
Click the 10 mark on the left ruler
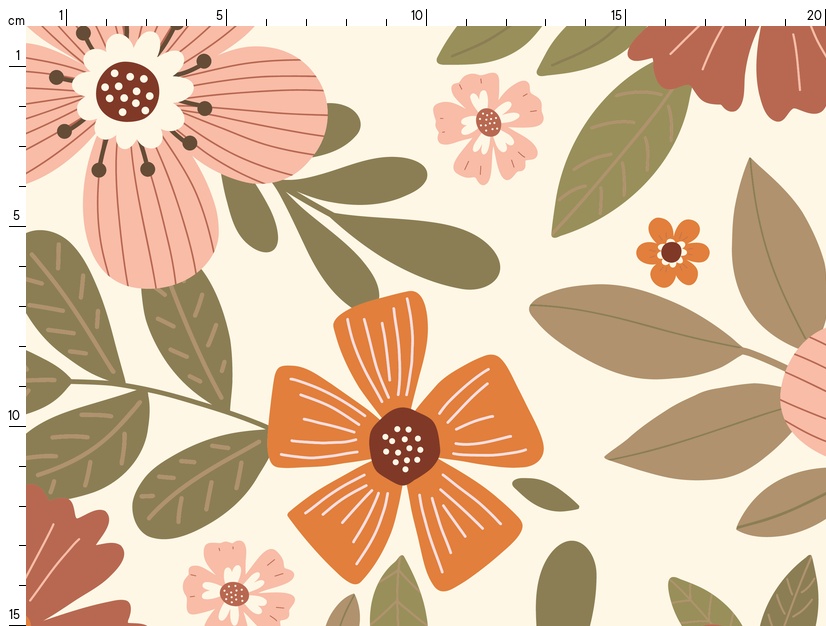[15, 416]
